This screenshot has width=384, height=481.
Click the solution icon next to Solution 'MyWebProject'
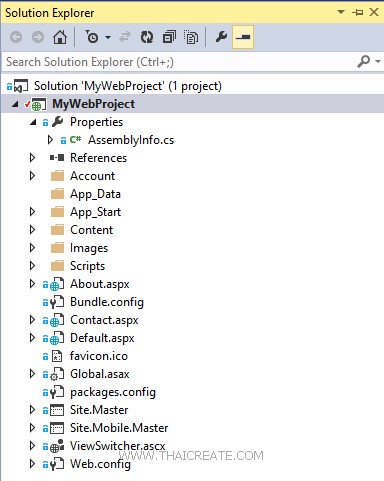coord(21,86)
